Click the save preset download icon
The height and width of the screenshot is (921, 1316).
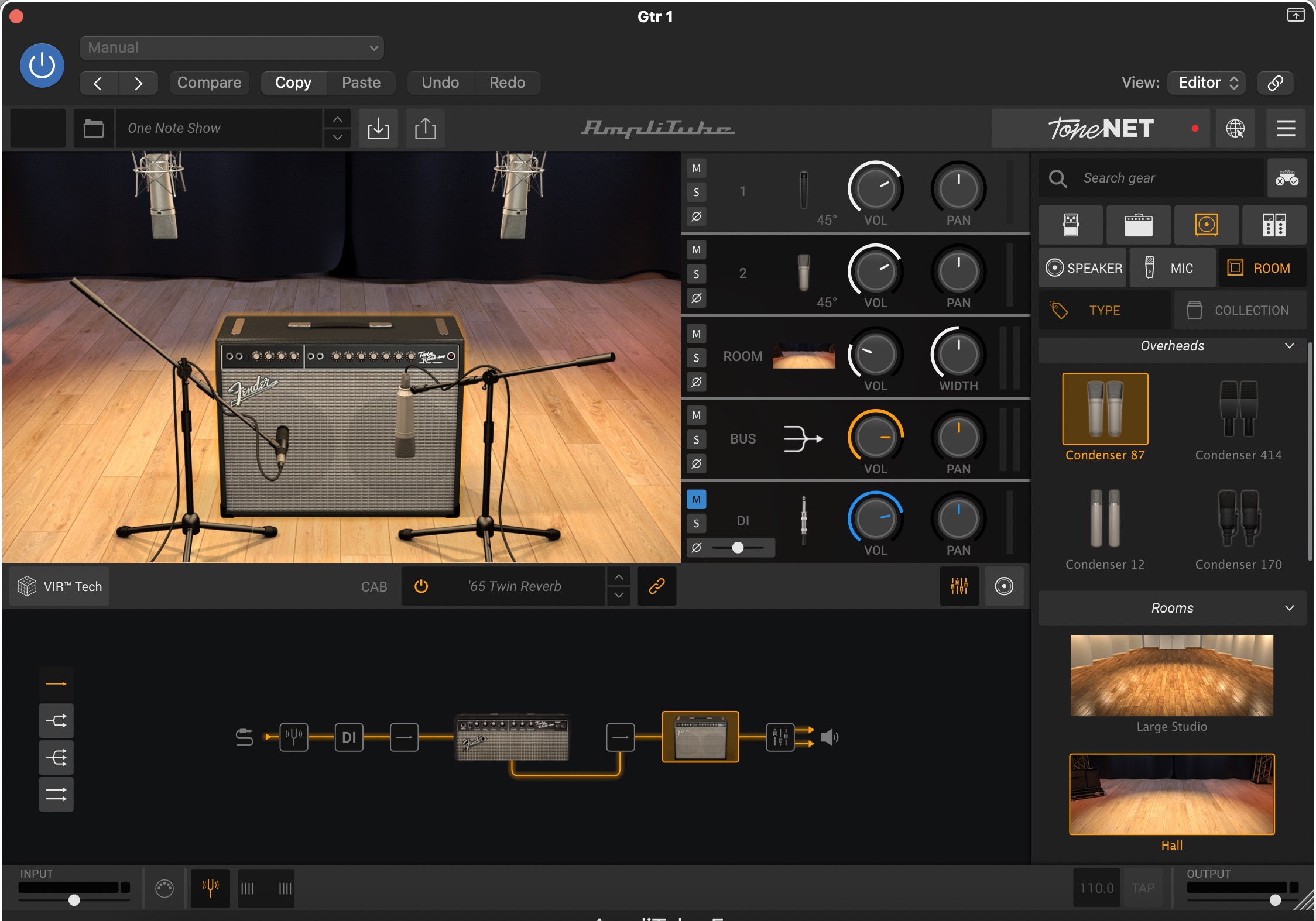pos(378,128)
